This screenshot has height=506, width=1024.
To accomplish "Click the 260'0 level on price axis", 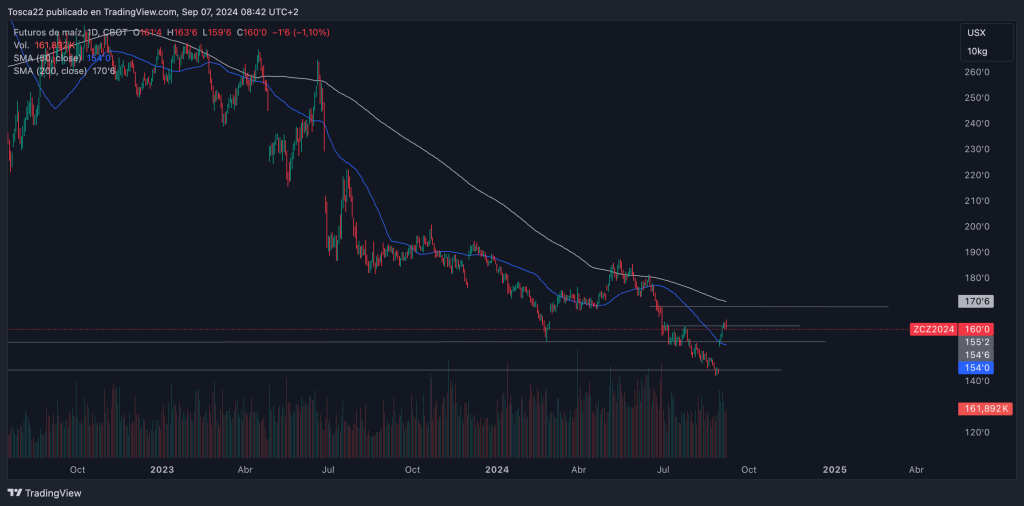I will point(976,72).
